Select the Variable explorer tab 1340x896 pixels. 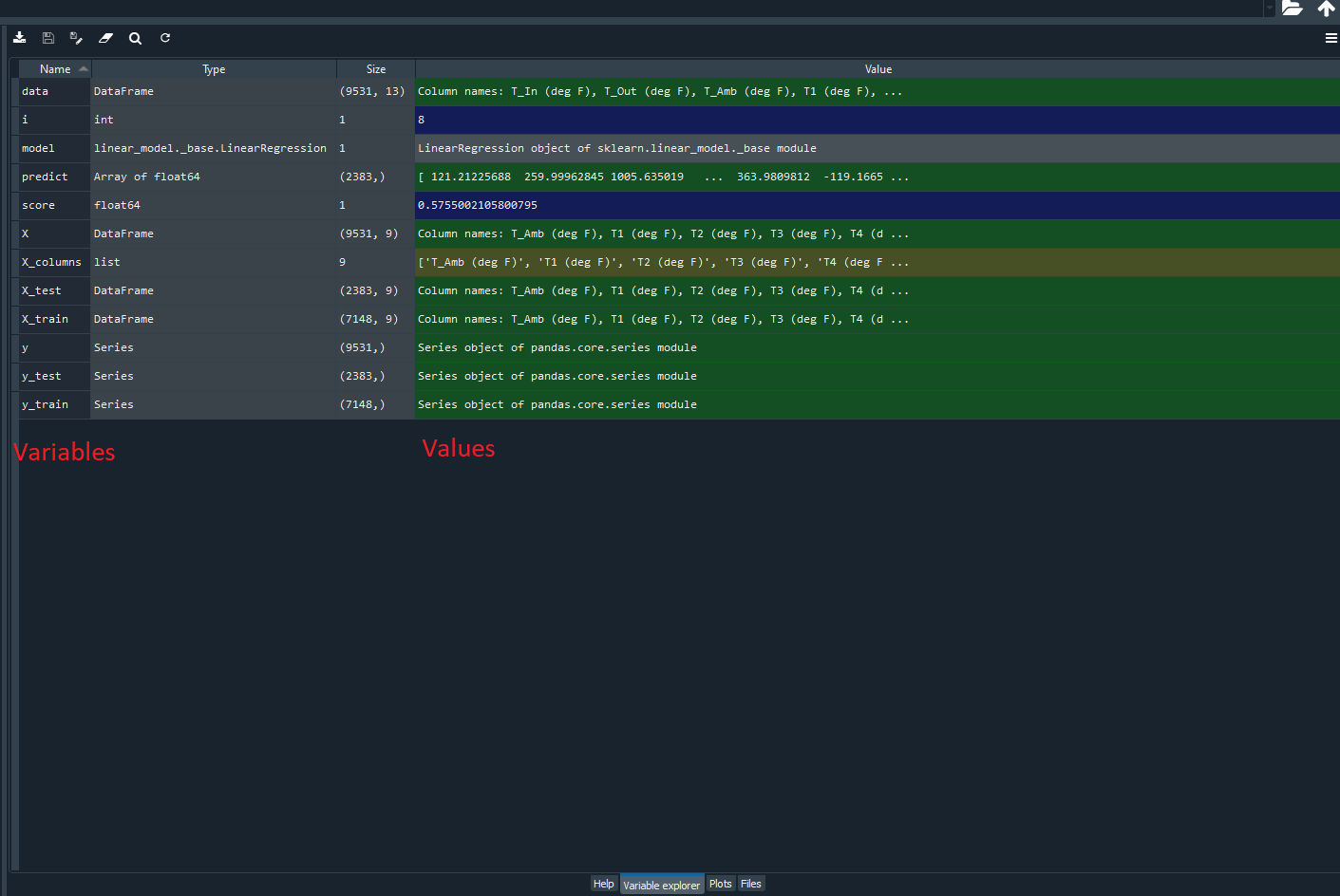(x=662, y=885)
